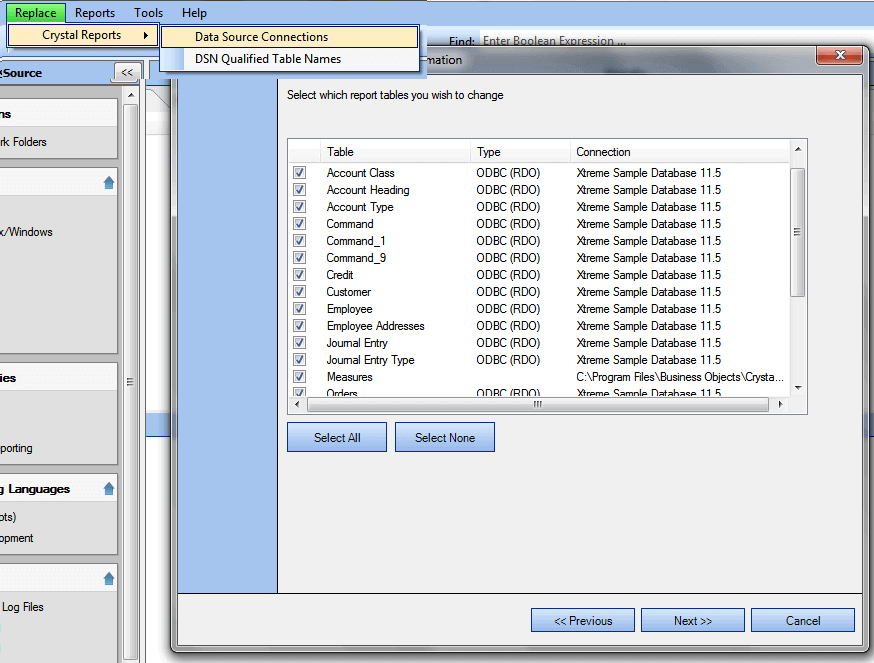Click the table list scroll-up arrow
Image resolution: width=874 pixels, height=663 pixels.
tap(797, 151)
